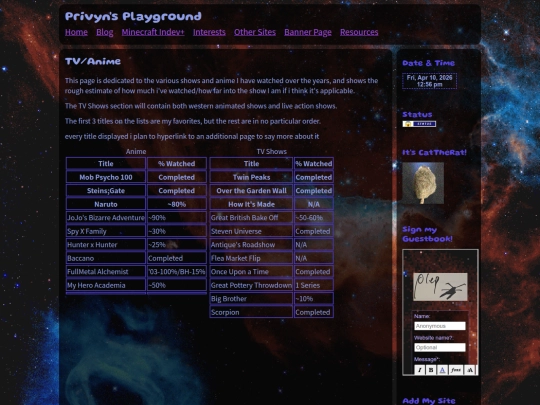Click the text color button in guestbook
Viewport: 540px width, 405px height.
pyautogui.click(x=443, y=370)
